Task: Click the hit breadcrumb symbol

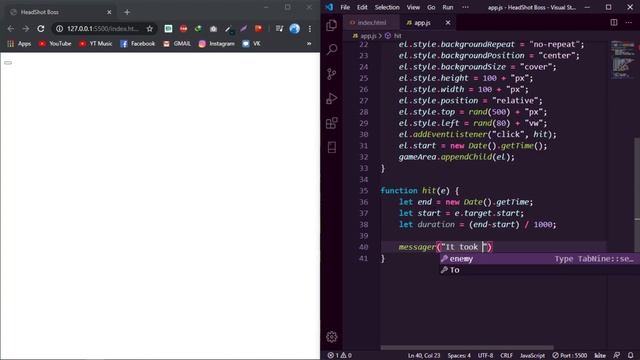Action: click(x=393, y=36)
